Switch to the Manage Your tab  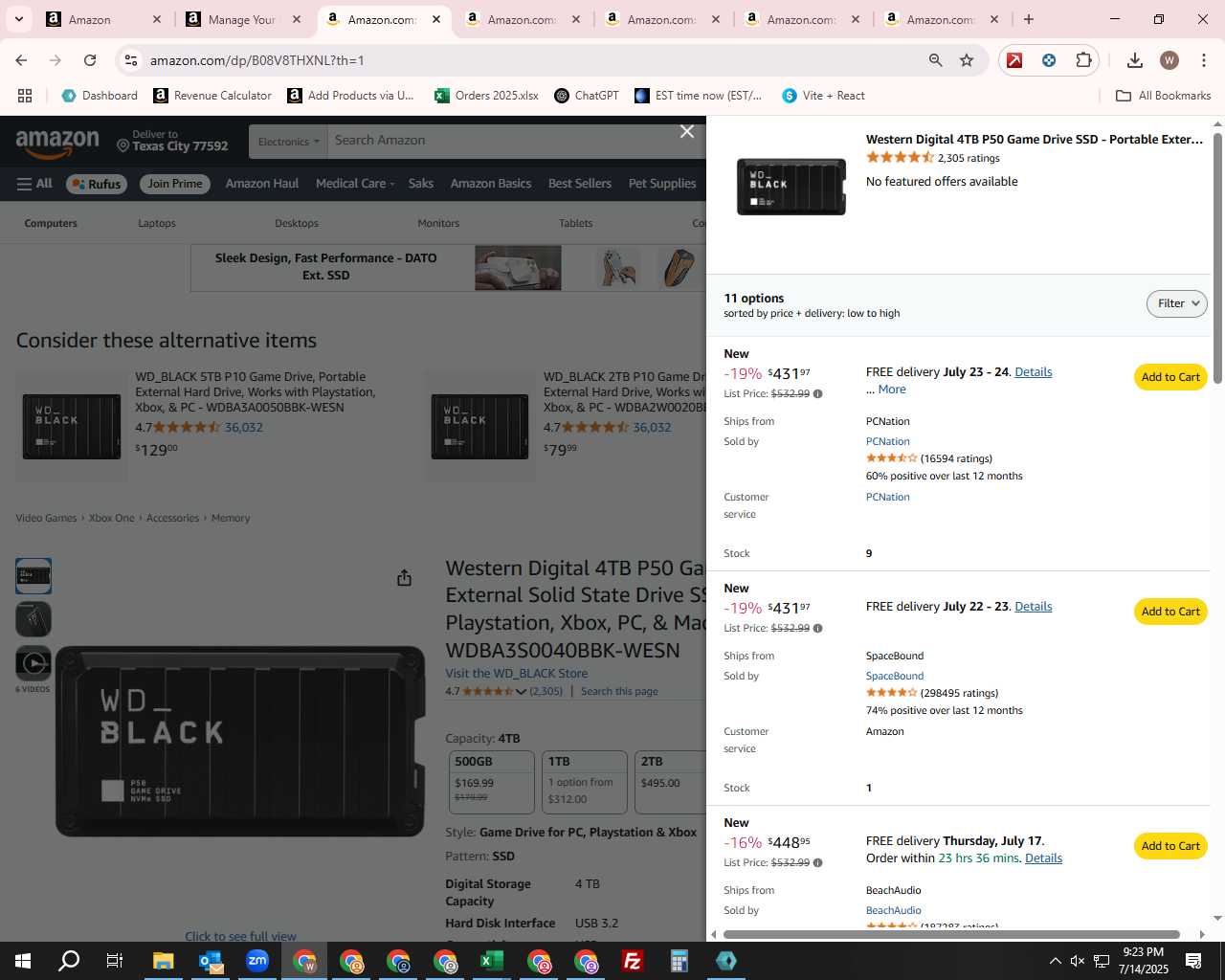[242, 19]
